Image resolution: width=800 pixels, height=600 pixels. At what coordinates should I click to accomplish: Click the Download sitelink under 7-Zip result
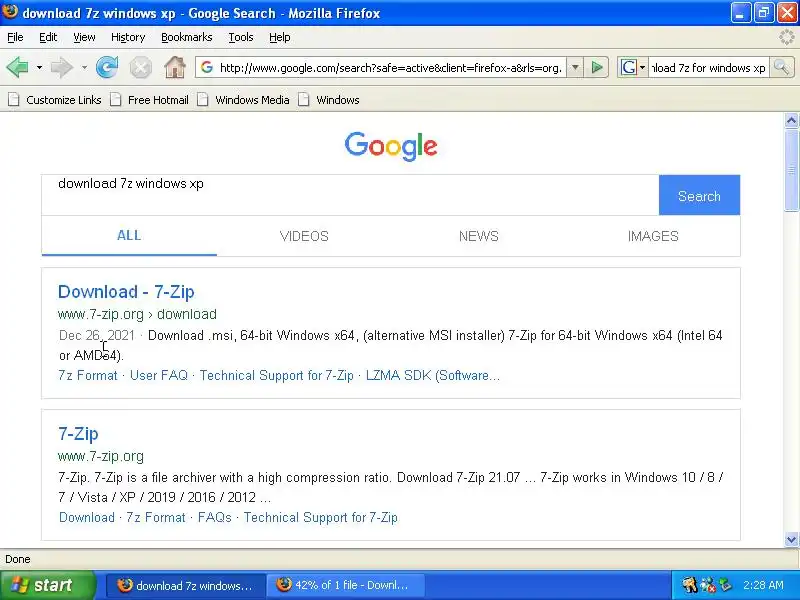click(x=87, y=517)
